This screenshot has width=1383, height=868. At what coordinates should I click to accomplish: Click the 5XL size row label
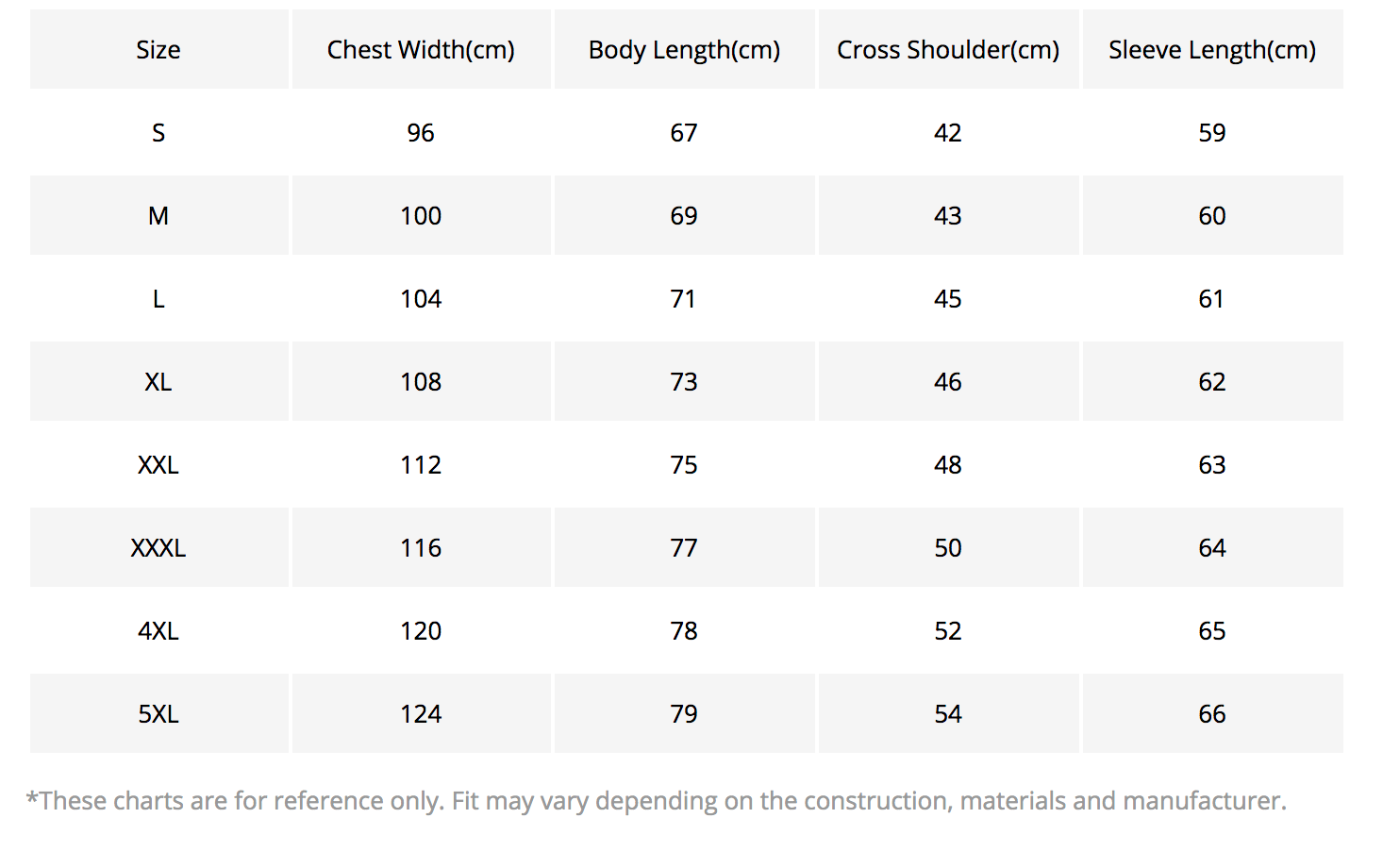(x=158, y=714)
